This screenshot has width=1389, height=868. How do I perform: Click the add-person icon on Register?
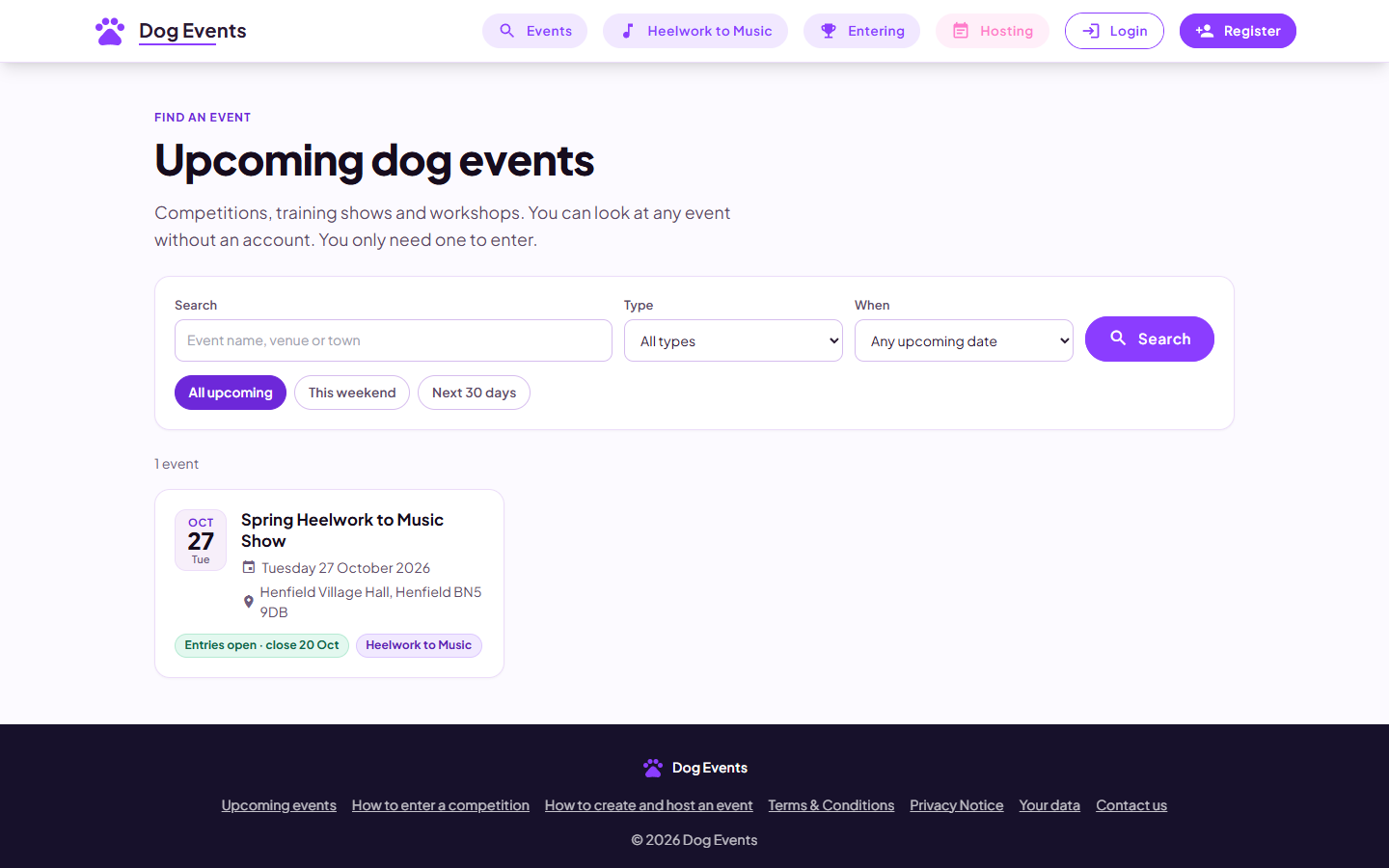click(1205, 31)
